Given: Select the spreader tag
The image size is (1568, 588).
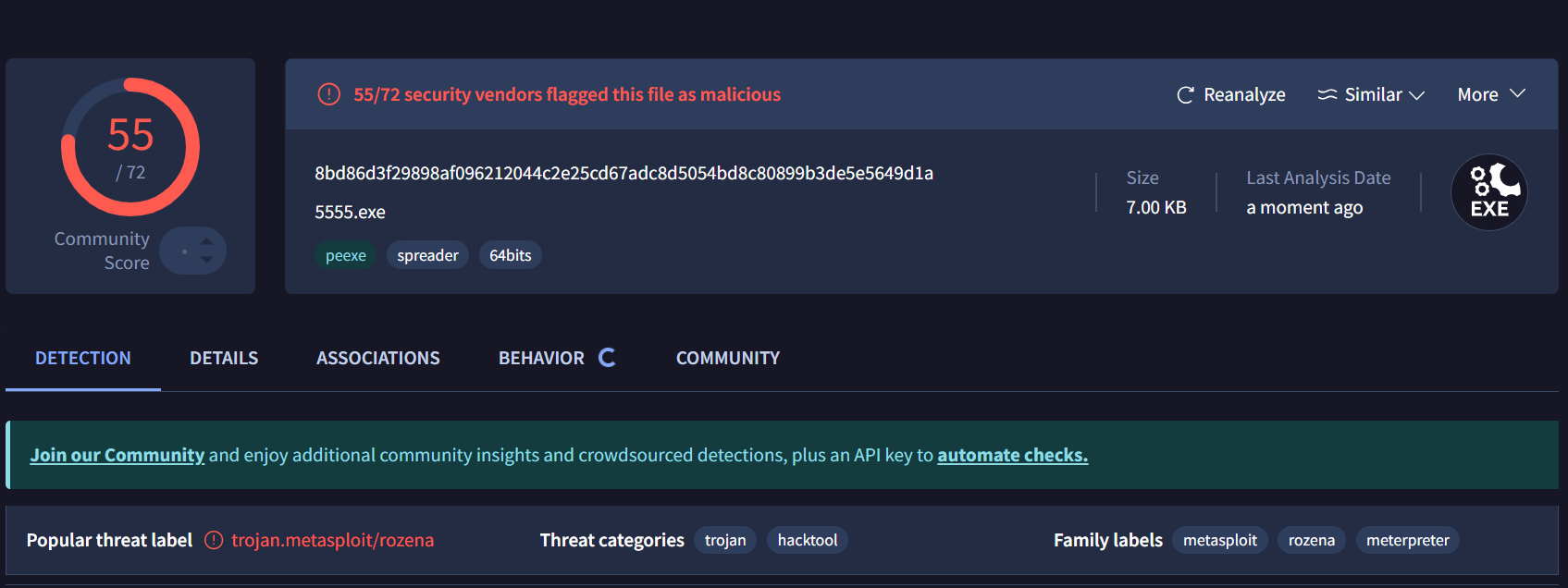Looking at the screenshot, I should click(427, 255).
